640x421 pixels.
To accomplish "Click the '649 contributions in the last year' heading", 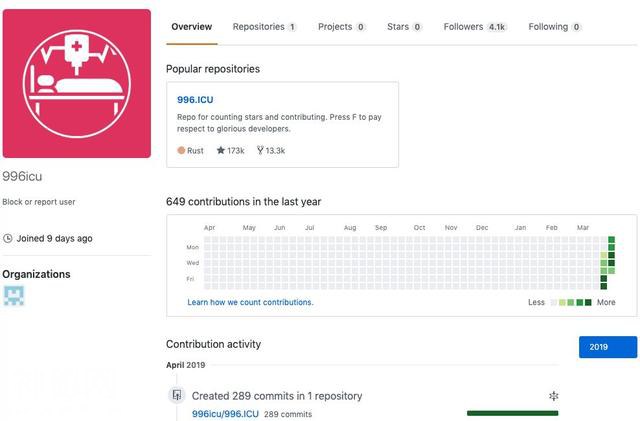I will [244, 202].
